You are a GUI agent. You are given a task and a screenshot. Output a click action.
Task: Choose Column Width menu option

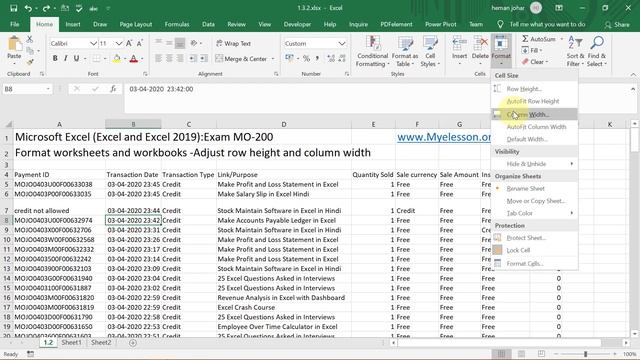(534, 114)
